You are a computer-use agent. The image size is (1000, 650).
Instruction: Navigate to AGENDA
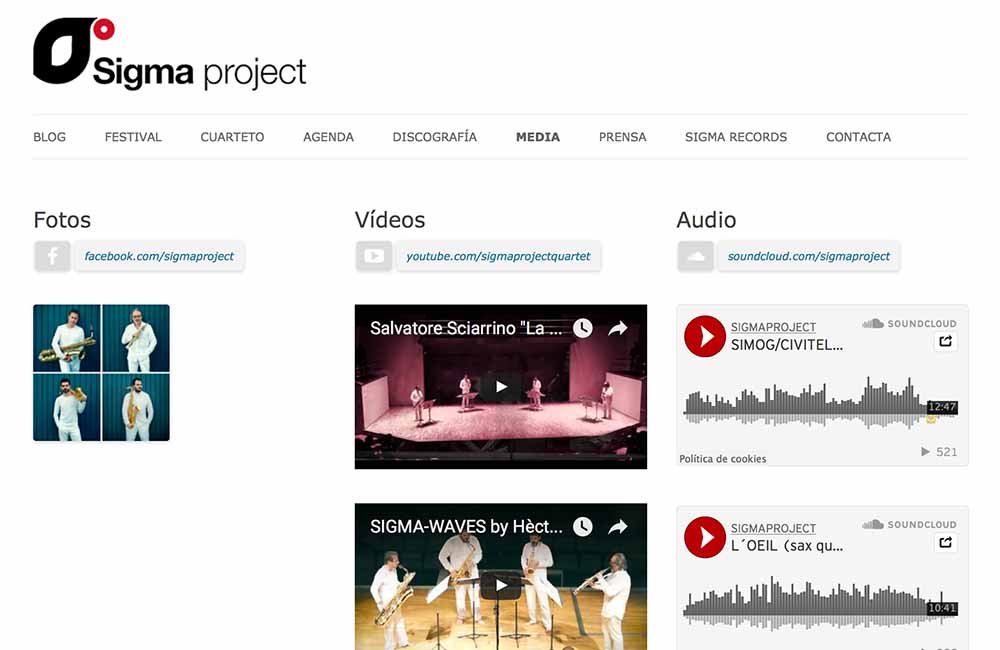(328, 137)
